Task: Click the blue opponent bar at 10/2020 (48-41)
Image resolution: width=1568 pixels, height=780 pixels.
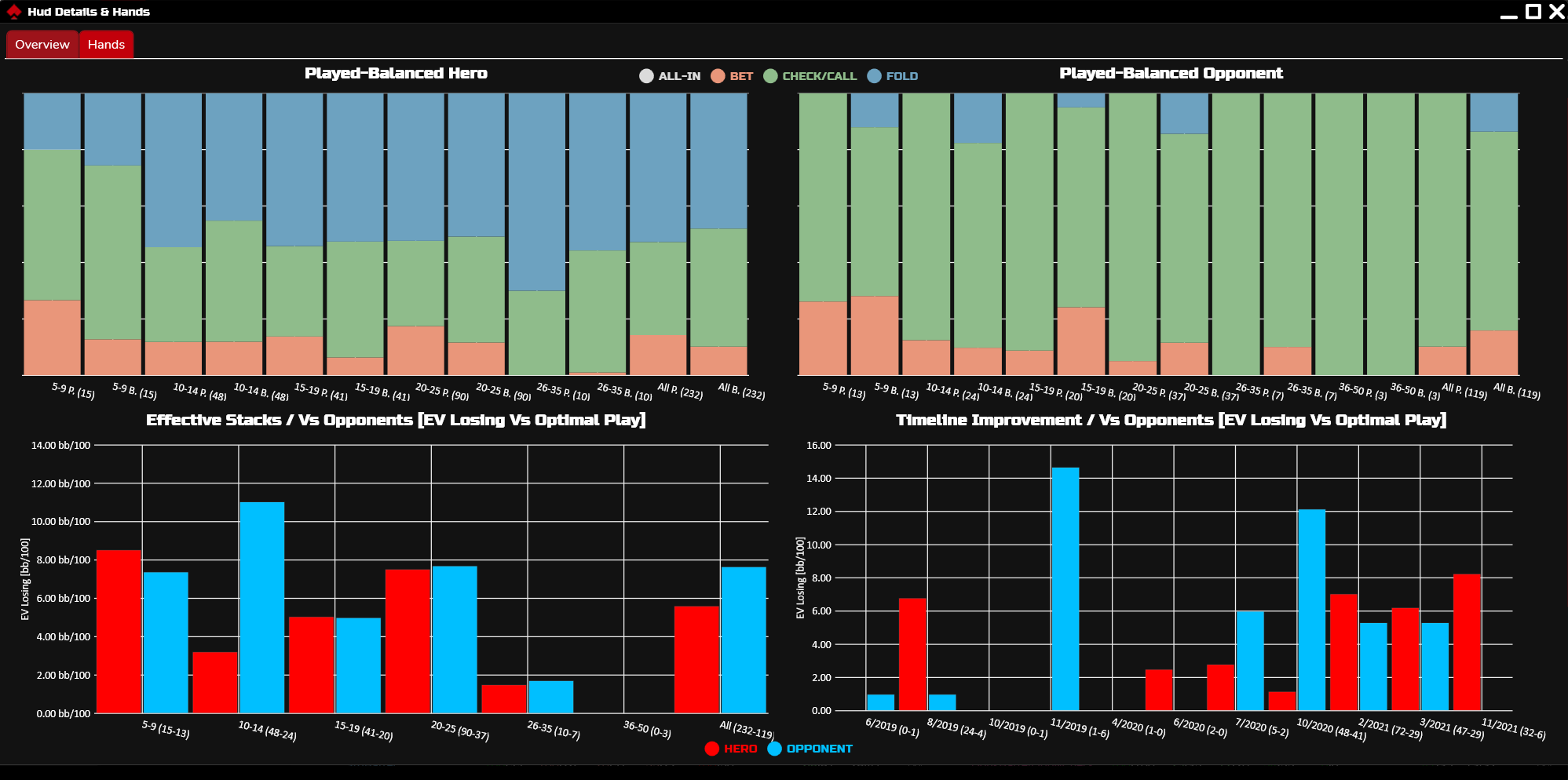Action: point(1311,611)
